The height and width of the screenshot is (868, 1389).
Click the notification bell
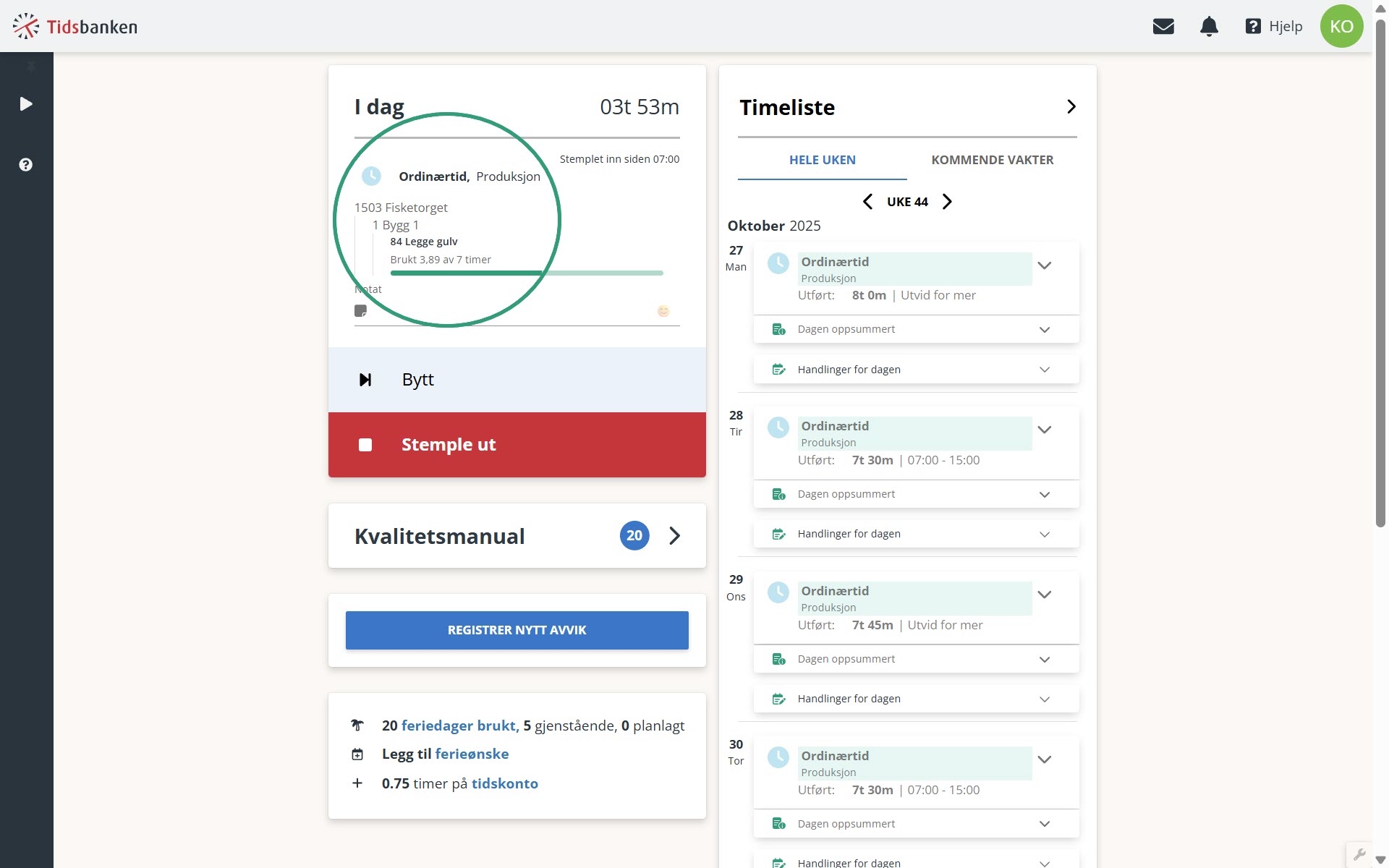pyautogui.click(x=1209, y=26)
